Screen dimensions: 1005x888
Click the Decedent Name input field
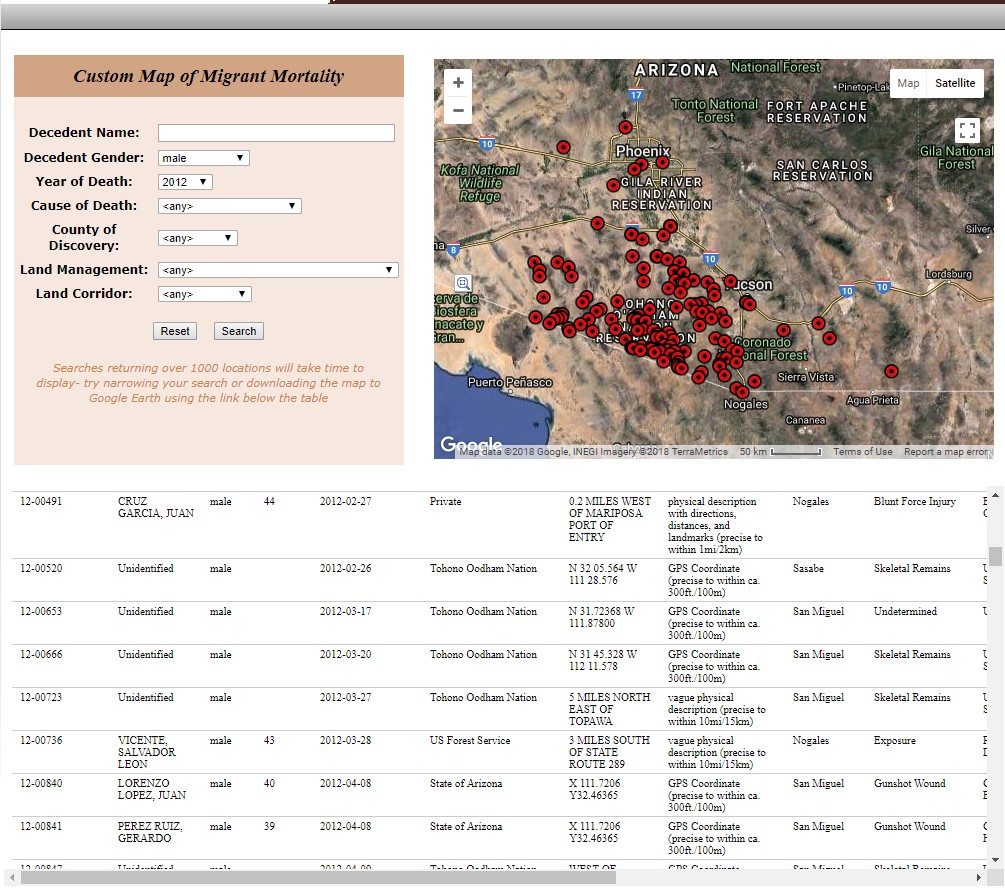[276, 133]
